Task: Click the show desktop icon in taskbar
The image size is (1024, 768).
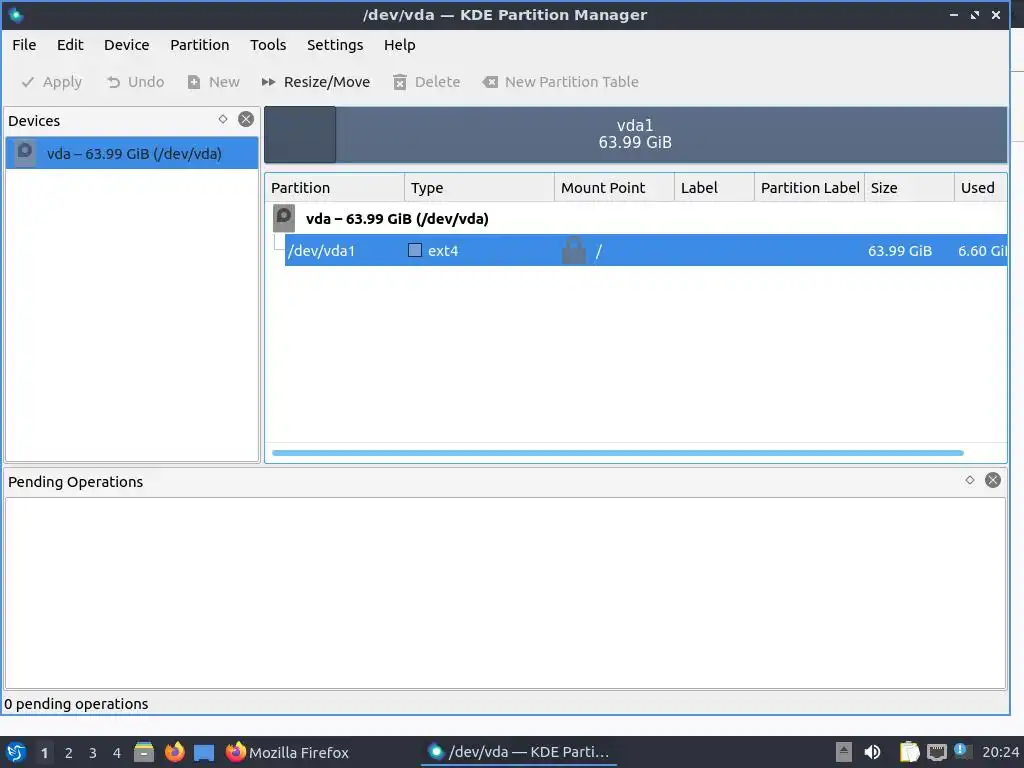Action: 204,752
